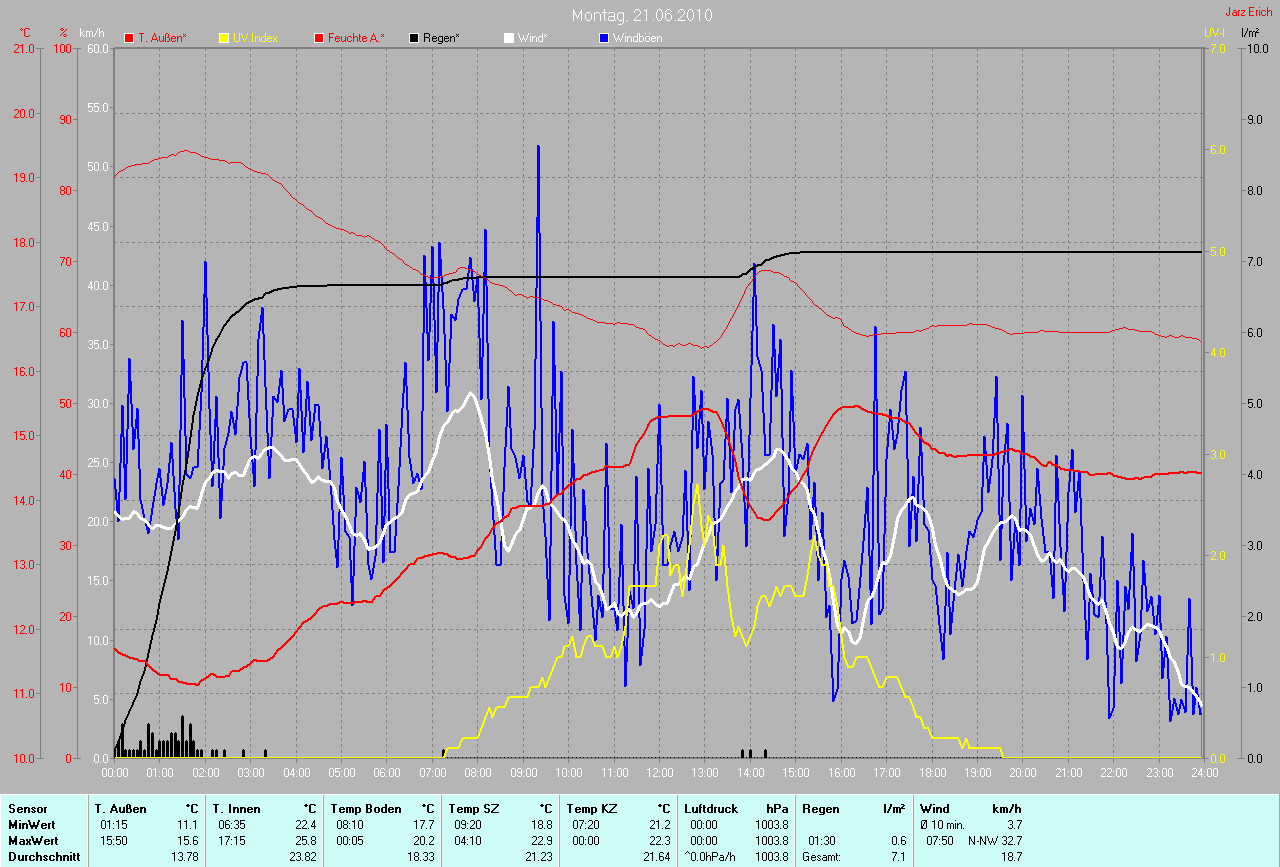Select the 'Windböen' legend label
Screen dimensions: 1280x867
click(638, 38)
